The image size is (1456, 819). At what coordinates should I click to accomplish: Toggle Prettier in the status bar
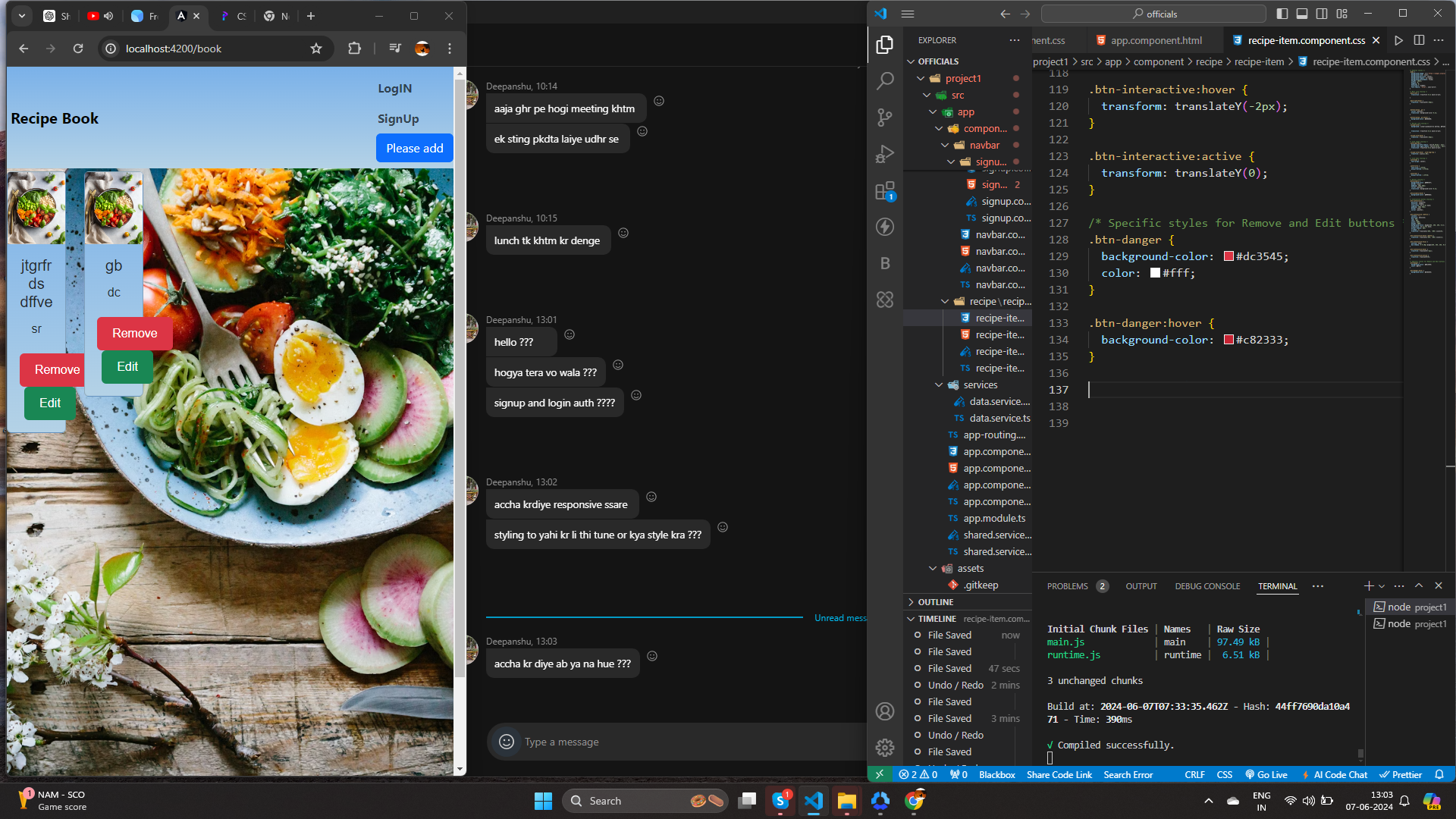(1400, 774)
